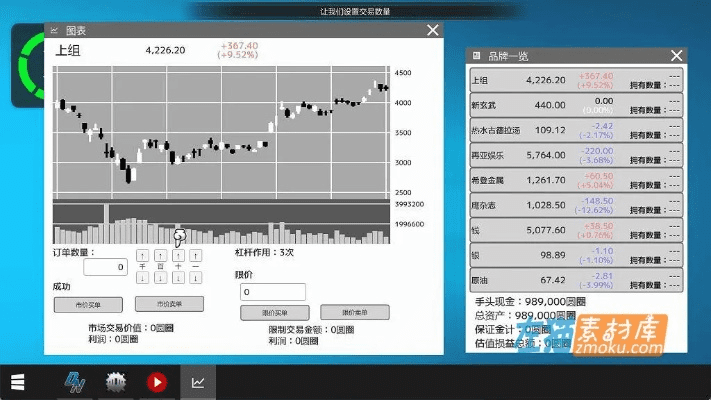The image size is (711, 400).
Task: Close the 品牌一览 brand list window
Action: click(x=676, y=56)
